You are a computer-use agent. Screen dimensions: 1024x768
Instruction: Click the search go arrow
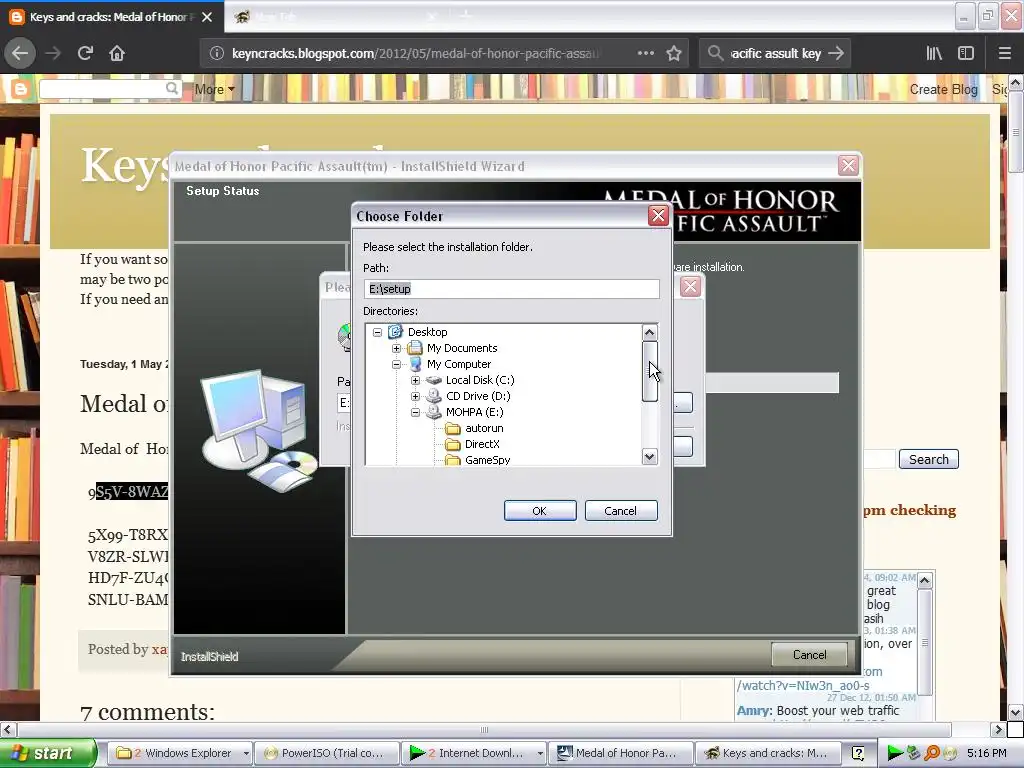(836, 53)
